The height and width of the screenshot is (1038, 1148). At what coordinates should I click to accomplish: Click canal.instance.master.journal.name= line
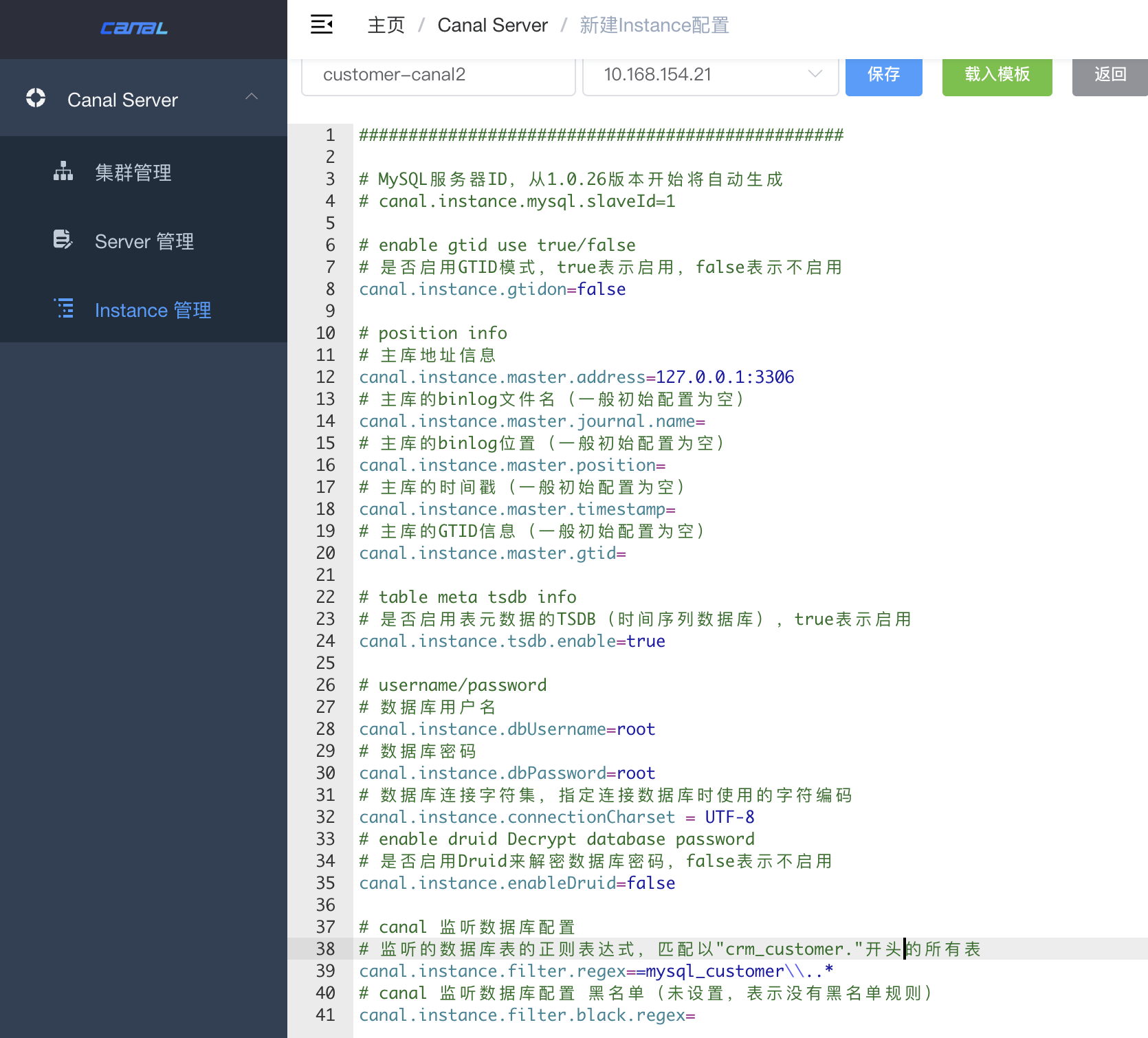(532, 421)
